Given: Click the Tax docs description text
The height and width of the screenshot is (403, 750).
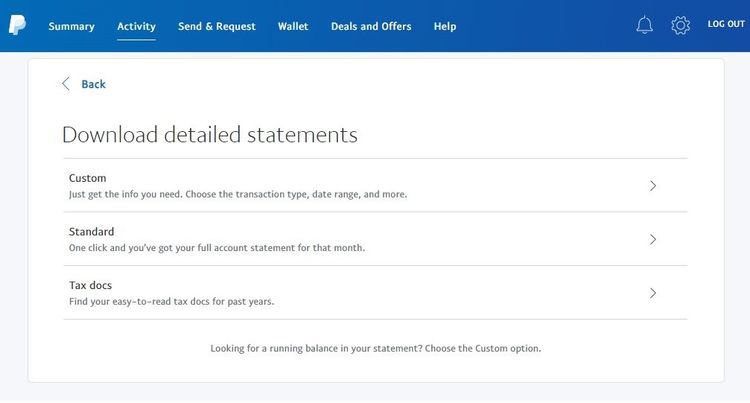Looking at the screenshot, I should (171, 301).
